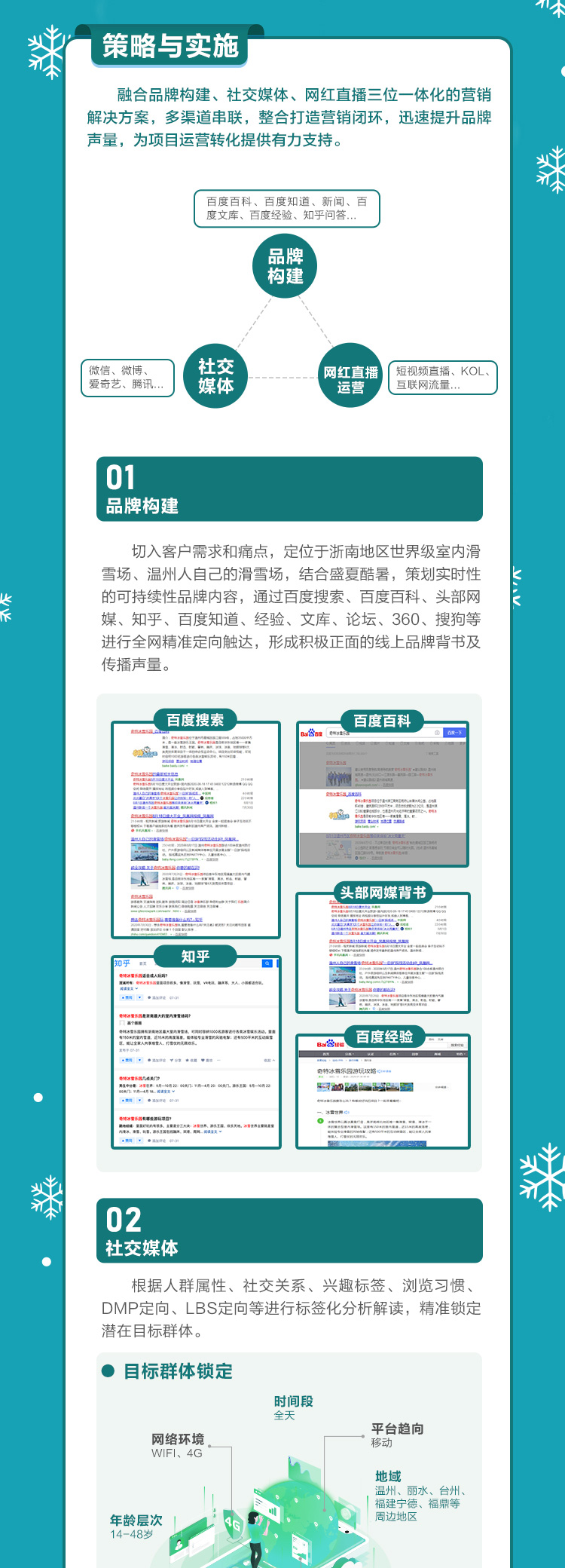The width and height of the screenshot is (565, 1568).
Task: Open the 01 品牌构建 section header
Action: click(289, 488)
